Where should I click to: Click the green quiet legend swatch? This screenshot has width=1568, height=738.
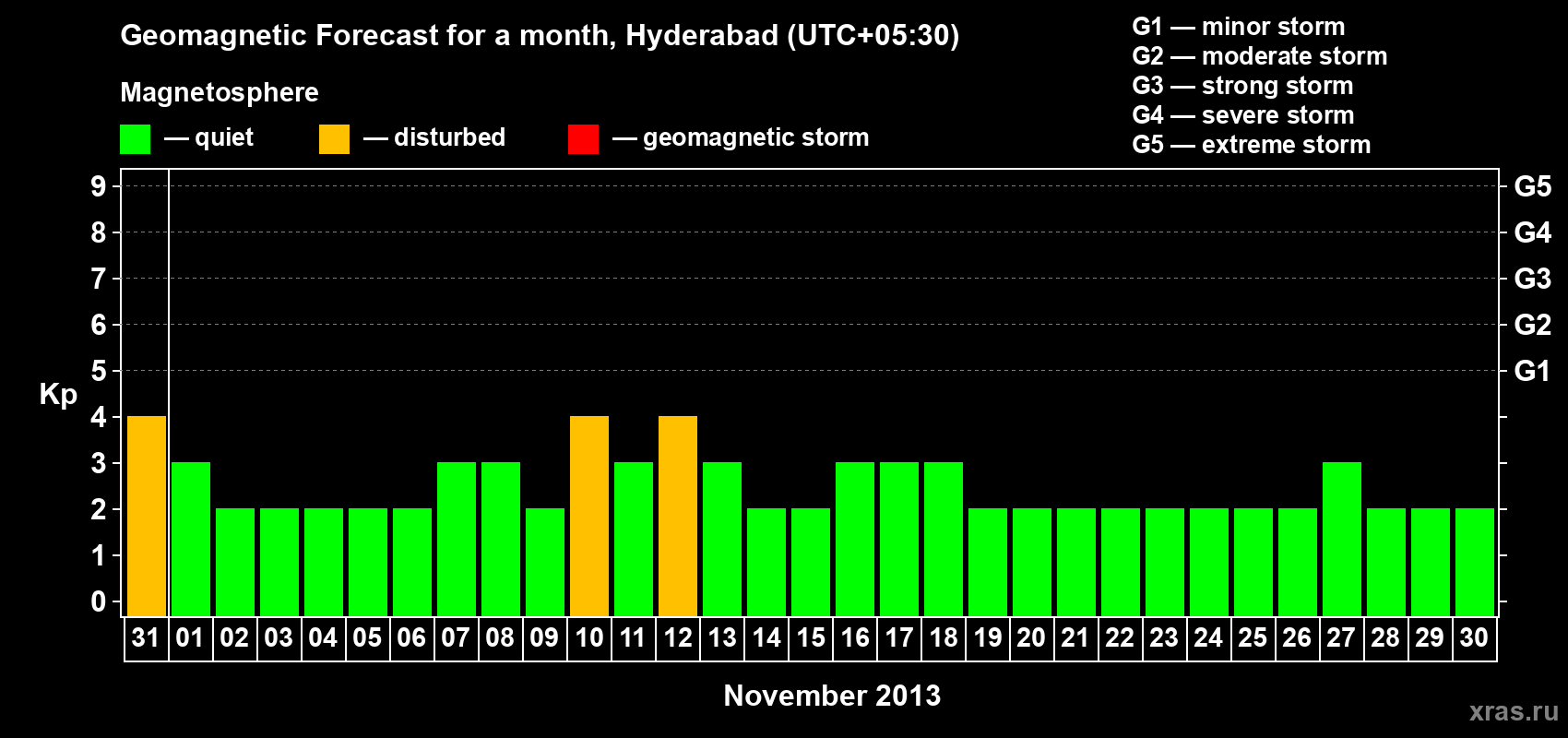135,139
